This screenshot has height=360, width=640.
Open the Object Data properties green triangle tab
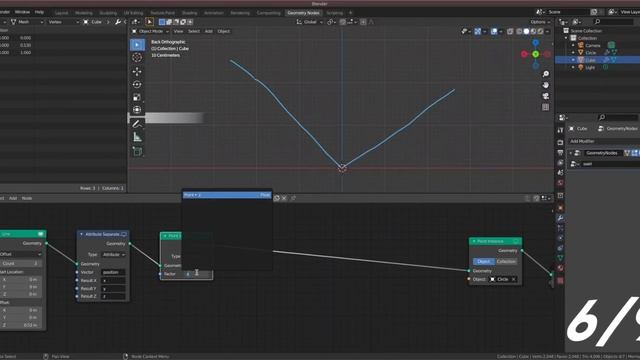[560, 258]
